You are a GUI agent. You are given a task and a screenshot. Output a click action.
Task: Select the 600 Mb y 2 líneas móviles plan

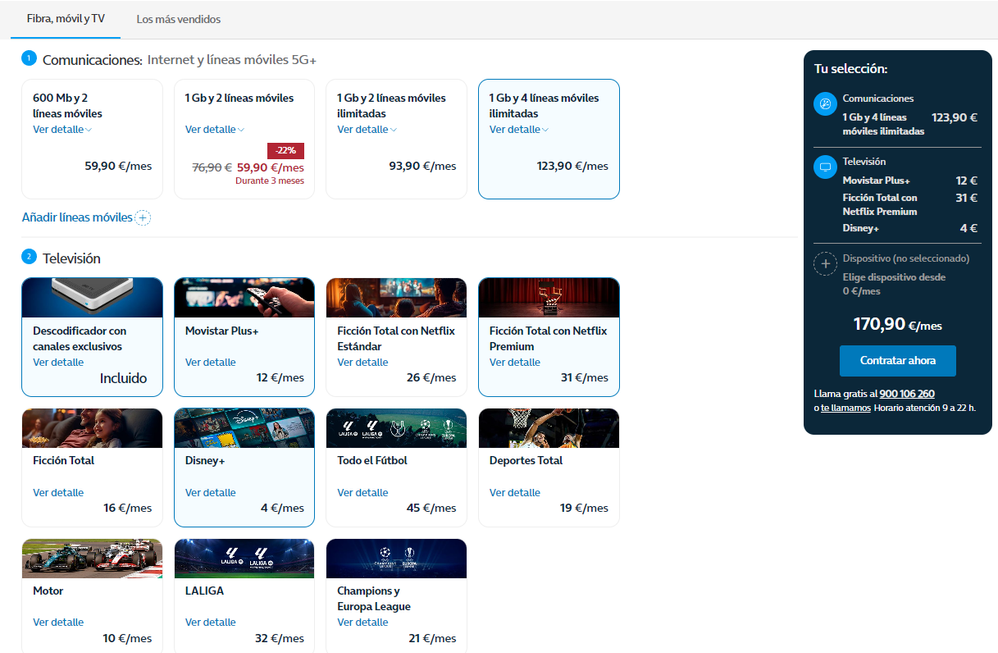[92, 139]
